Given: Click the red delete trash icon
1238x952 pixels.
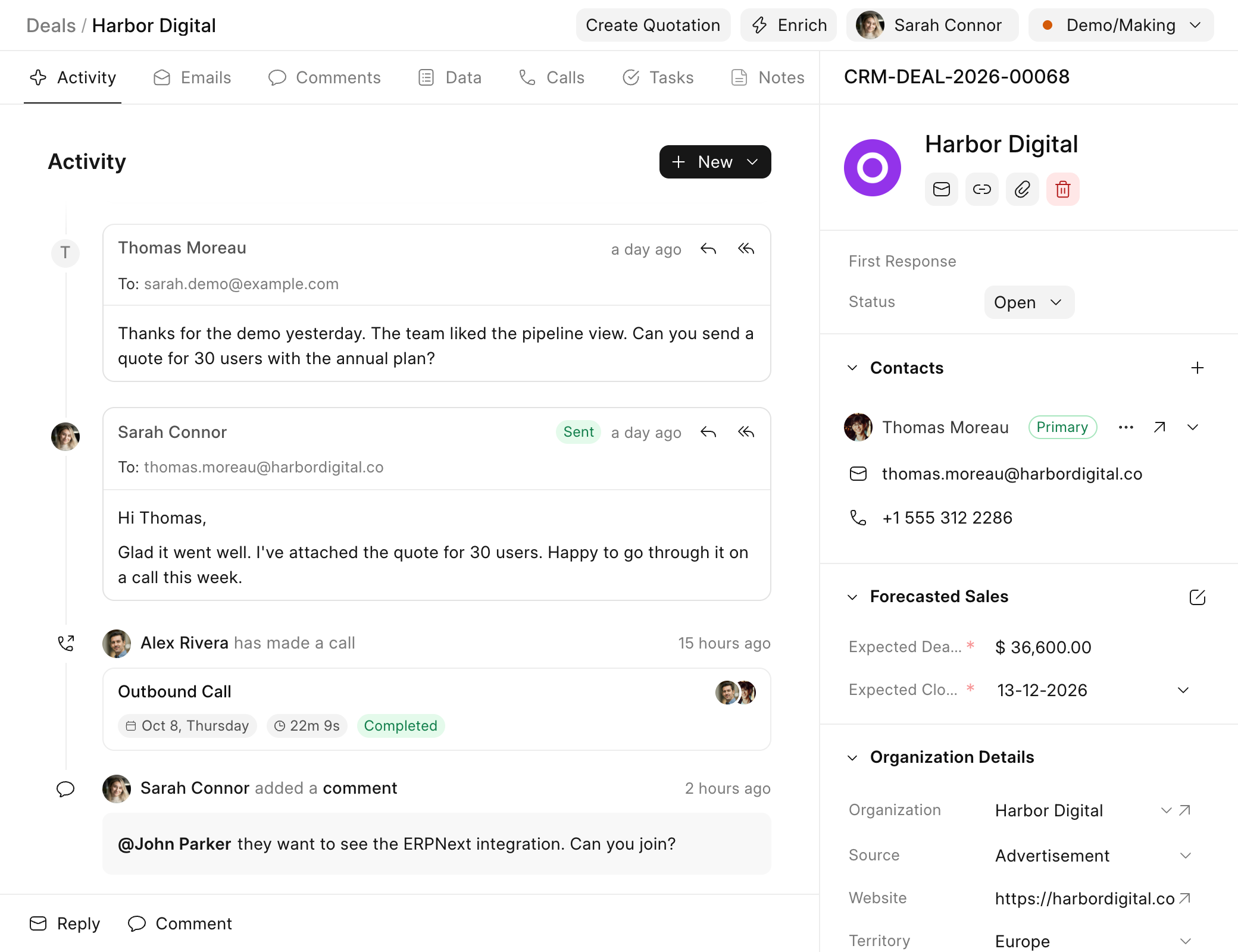Looking at the screenshot, I should 1062,189.
